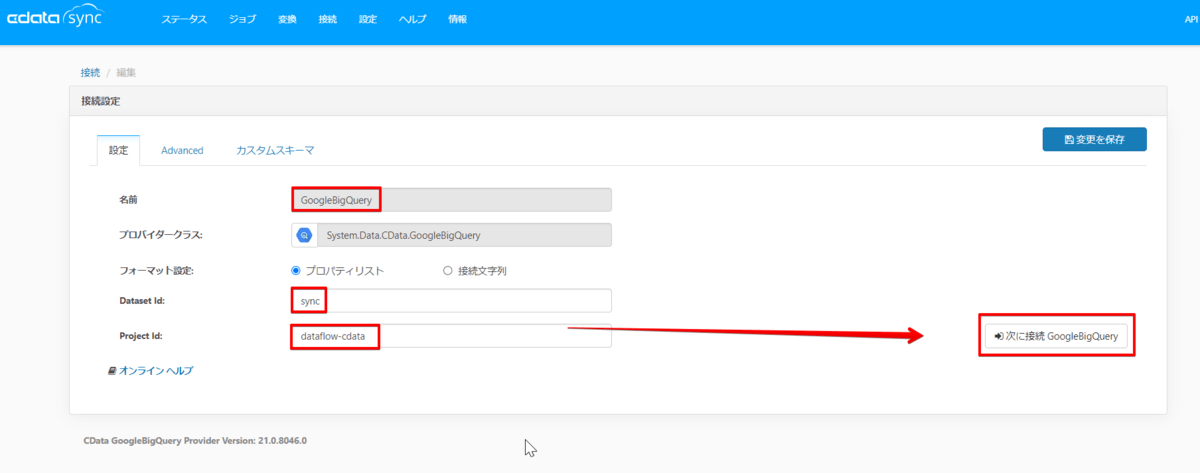Click the Project Id label

pos(141,336)
